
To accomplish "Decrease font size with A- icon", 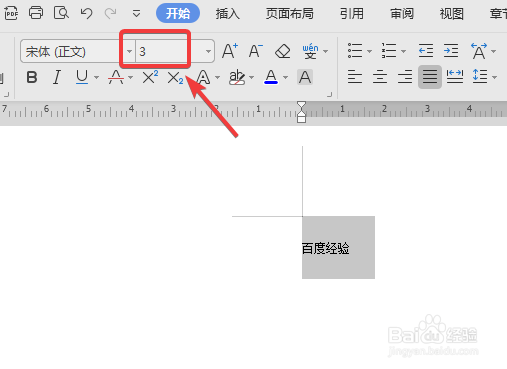I will [x=255, y=51].
